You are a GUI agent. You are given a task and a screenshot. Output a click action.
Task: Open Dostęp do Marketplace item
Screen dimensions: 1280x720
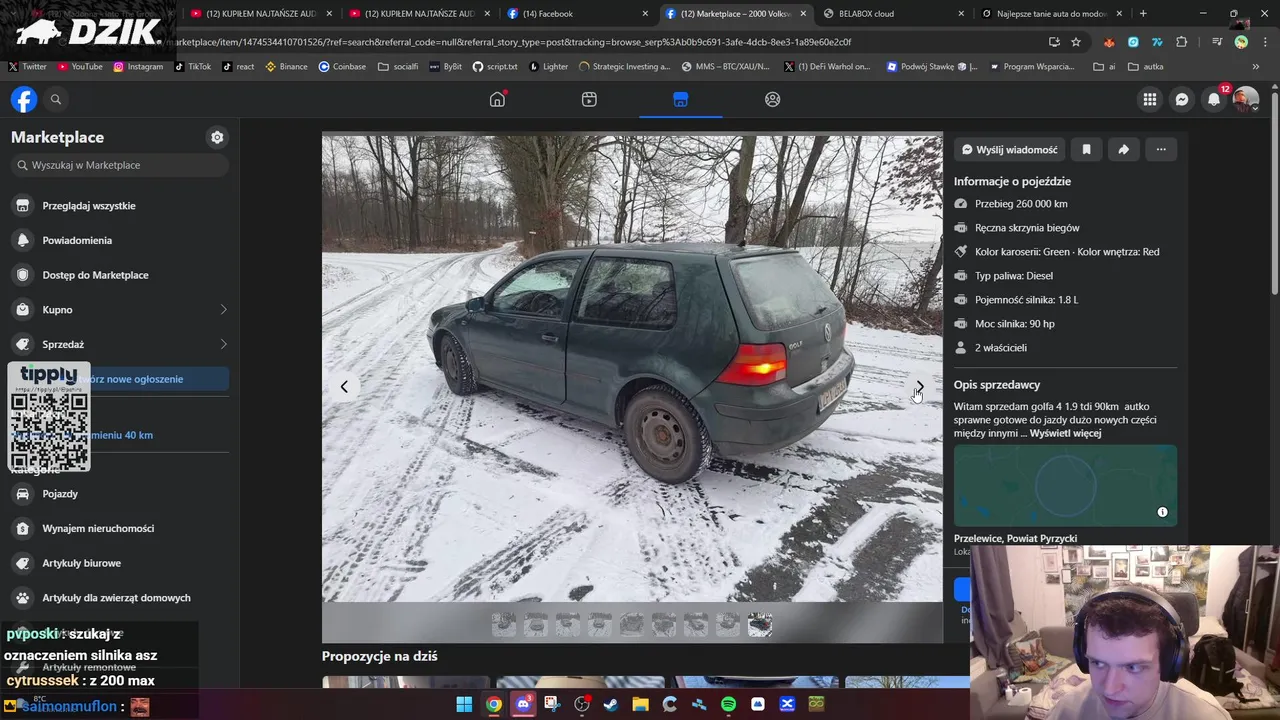click(x=120, y=275)
